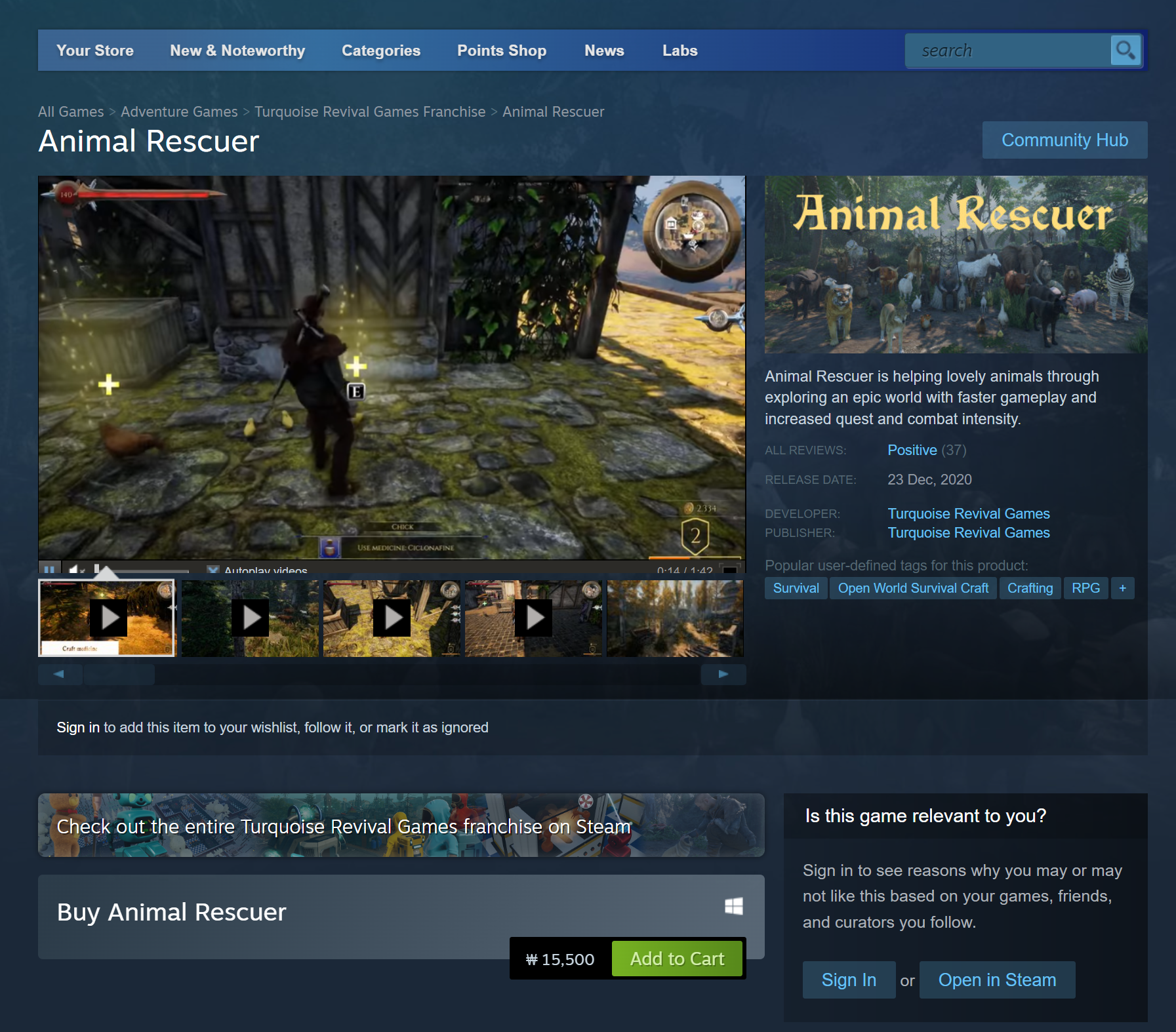Screen dimensions: 1176x1032
Task: Click the video playback area
Action: [392, 367]
